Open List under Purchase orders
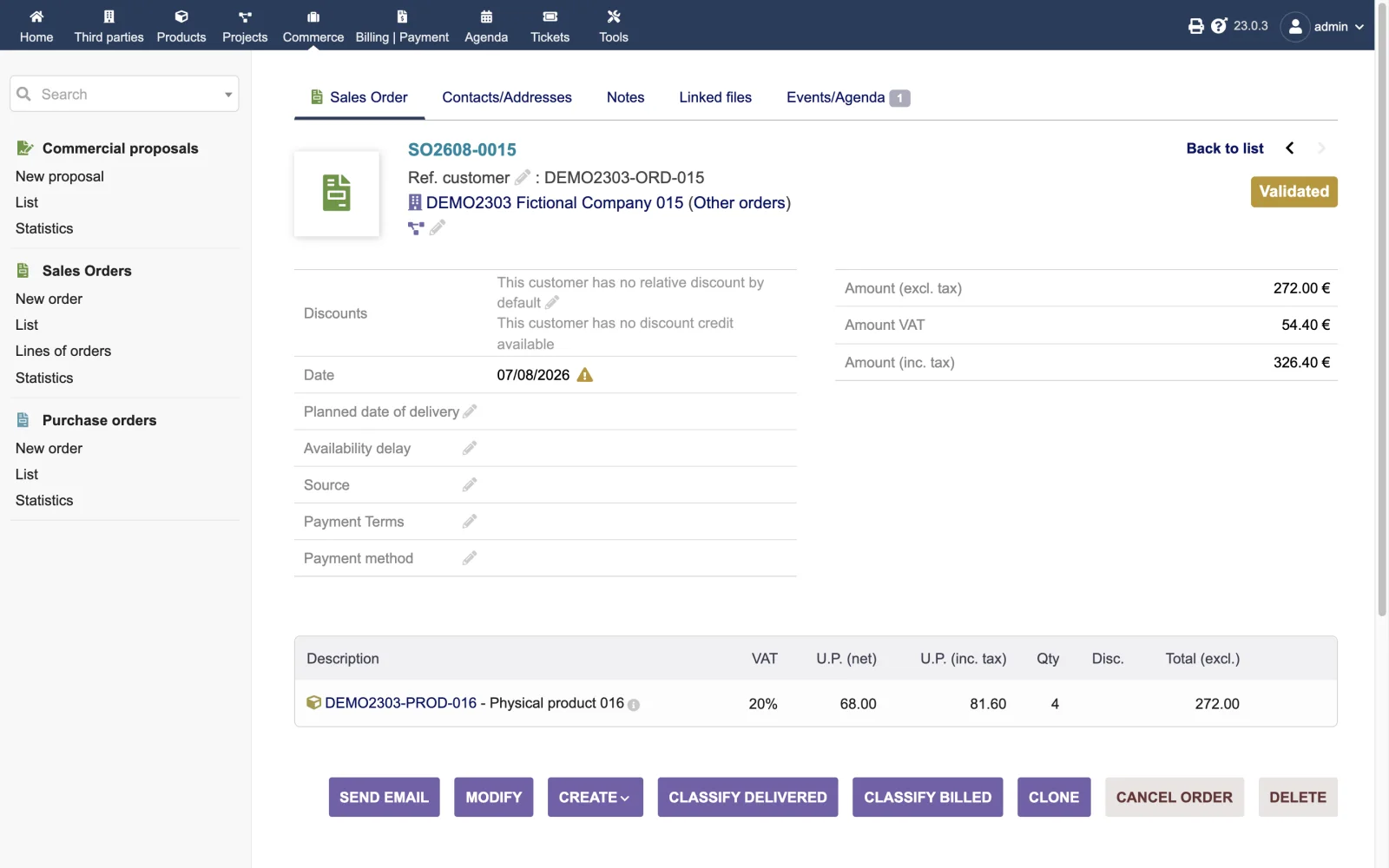This screenshot has height=868, width=1389. (27, 474)
